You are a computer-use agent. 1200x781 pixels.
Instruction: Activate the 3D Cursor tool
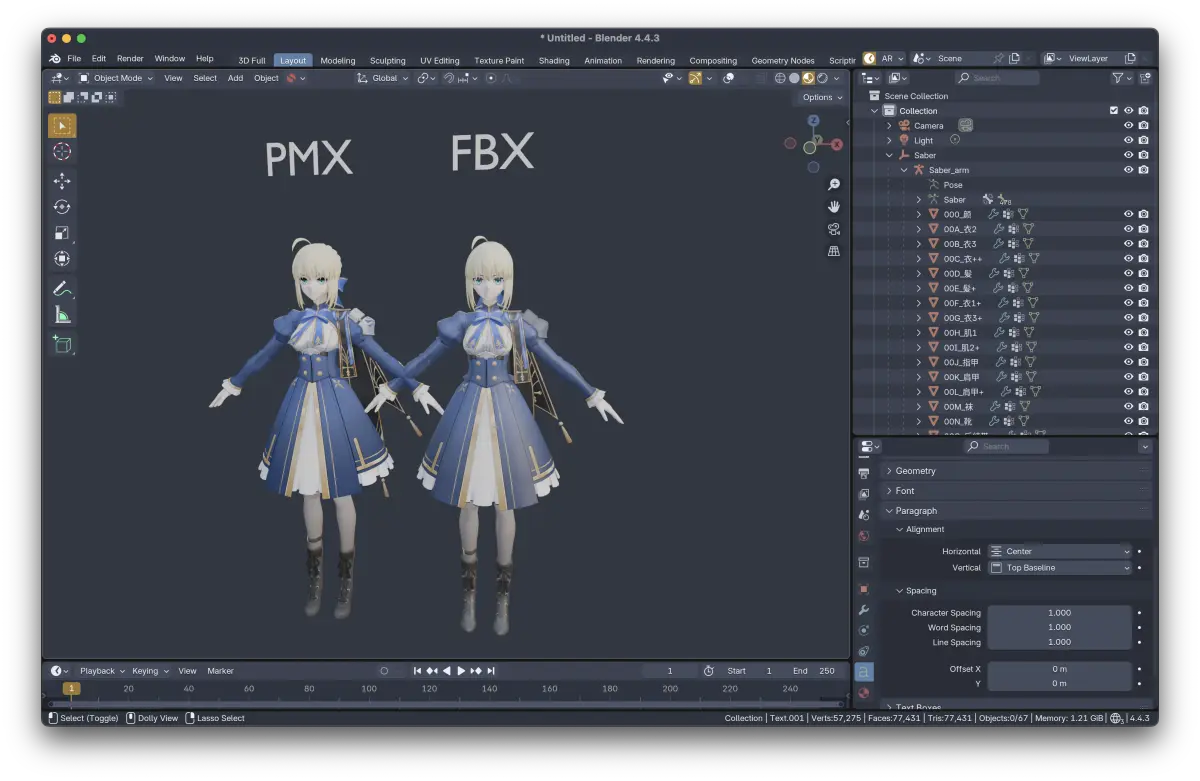tap(62, 151)
